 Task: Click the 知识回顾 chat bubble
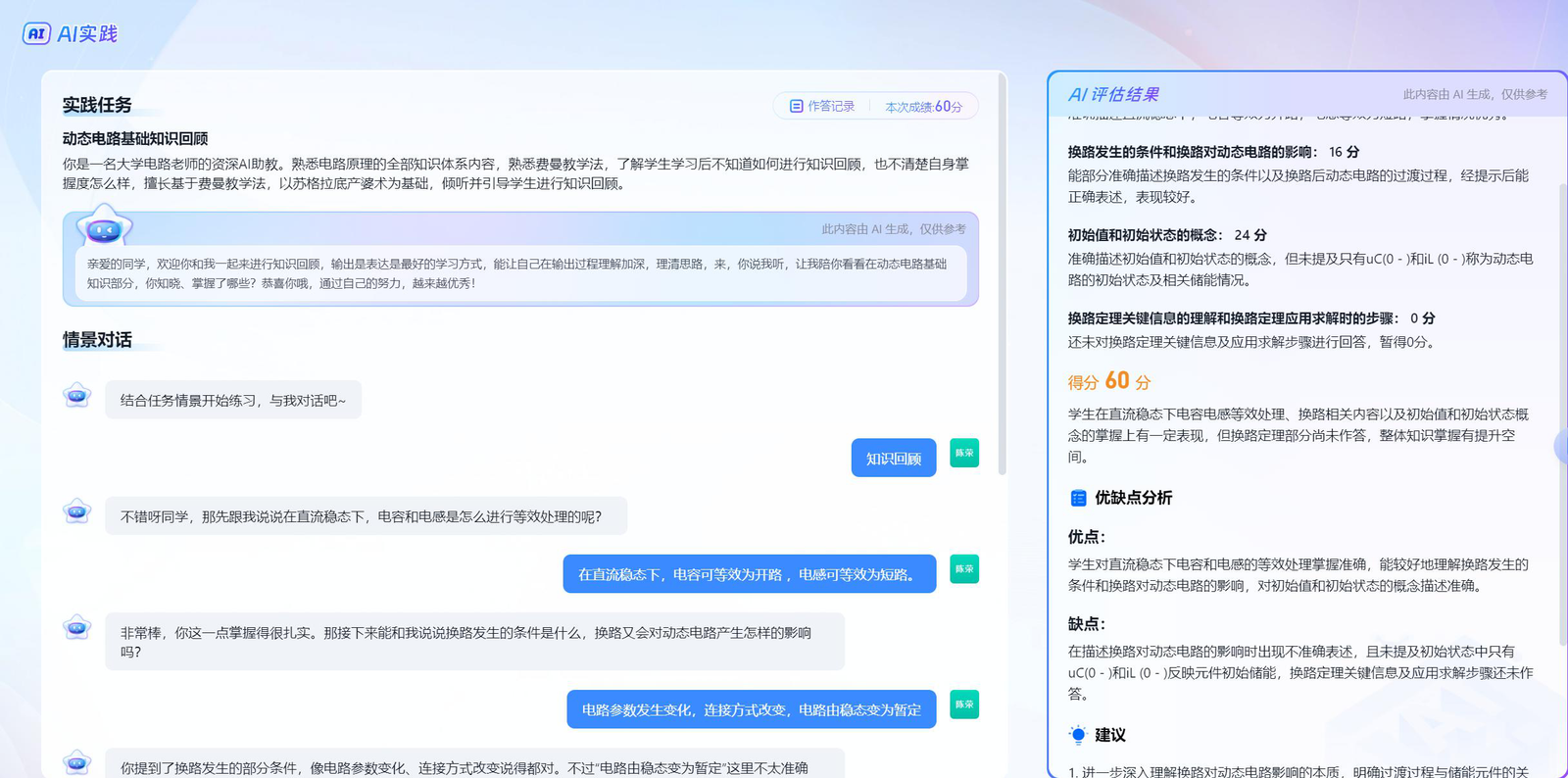point(894,458)
